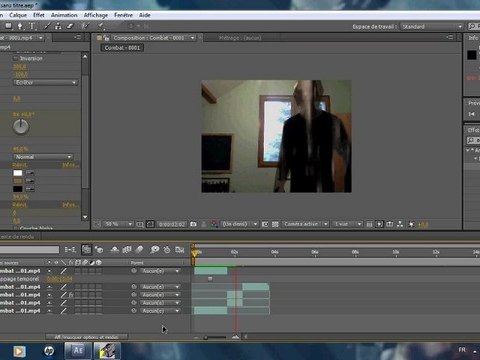
Task: Open the 50 % magnification dropdown
Action: (118, 224)
